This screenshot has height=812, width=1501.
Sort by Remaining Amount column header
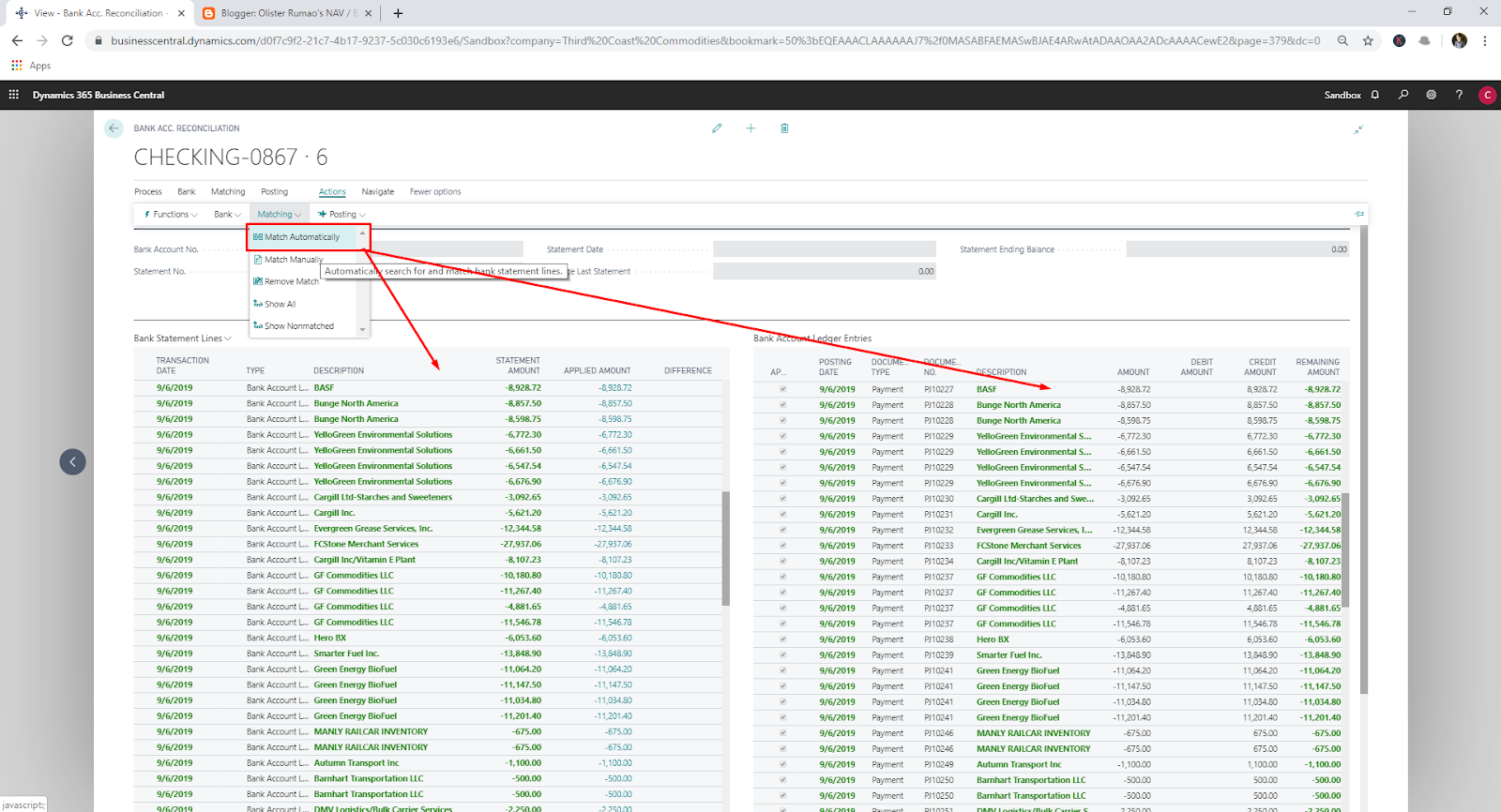pyautogui.click(x=1318, y=367)
